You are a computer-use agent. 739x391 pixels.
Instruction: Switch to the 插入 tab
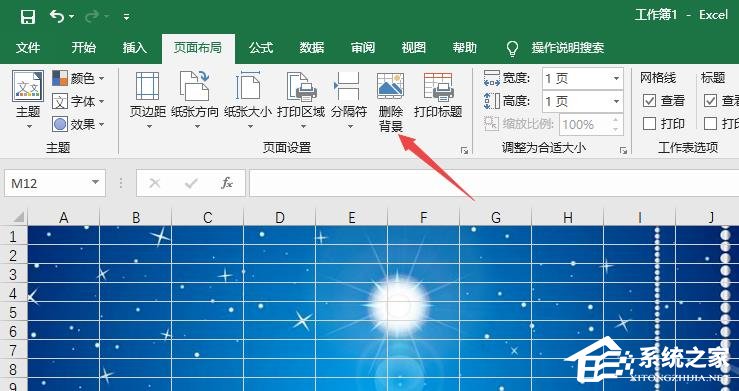pyautogui.click(x=135, y=48)
